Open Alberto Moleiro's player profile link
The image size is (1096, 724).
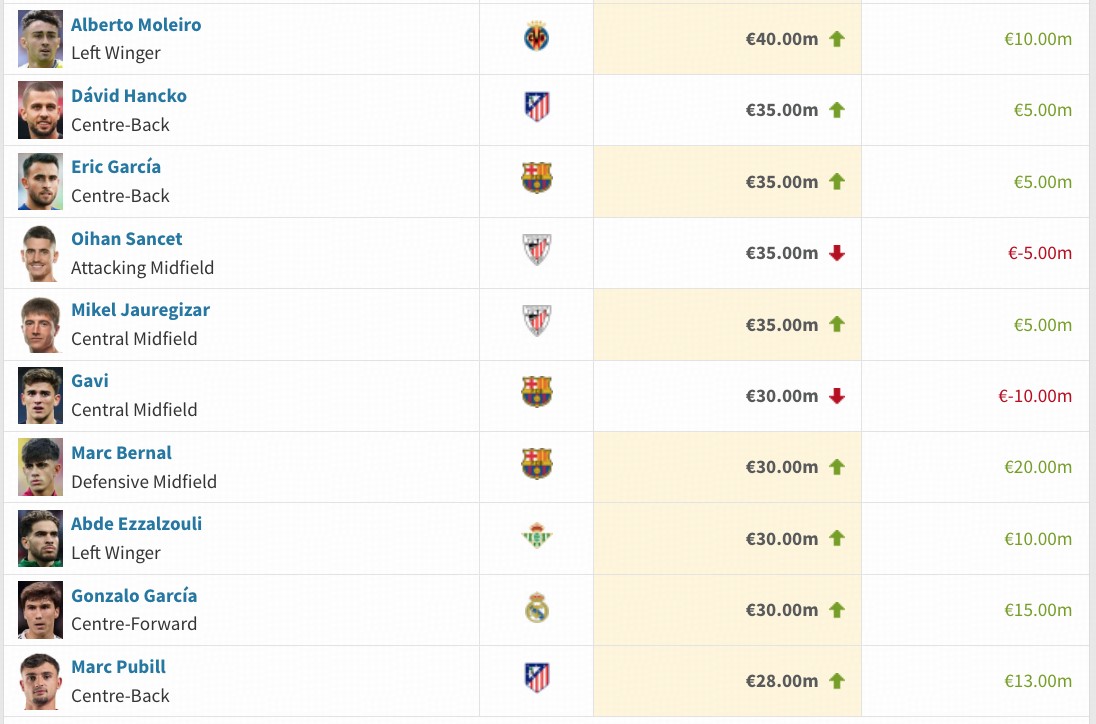pyautogui.click(x=136, y=25)
